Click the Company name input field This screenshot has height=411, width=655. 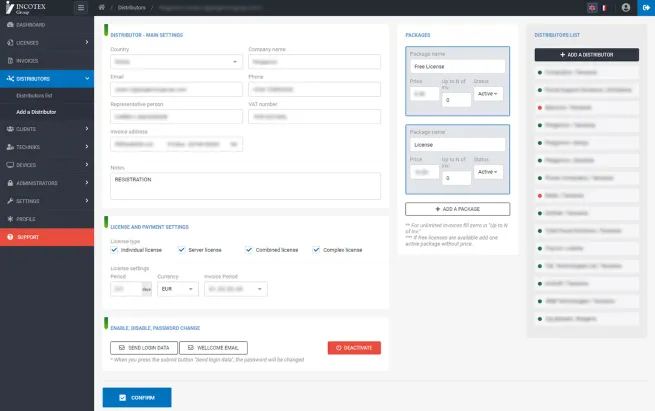314,62
